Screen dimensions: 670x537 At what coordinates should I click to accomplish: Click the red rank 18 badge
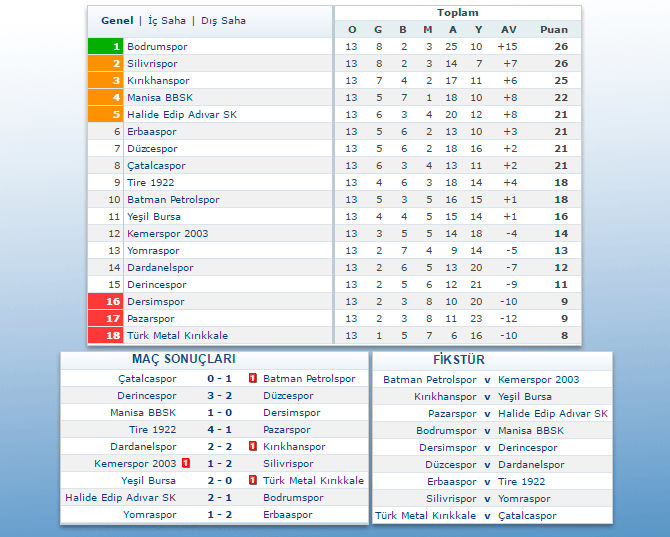coord(106,336)
